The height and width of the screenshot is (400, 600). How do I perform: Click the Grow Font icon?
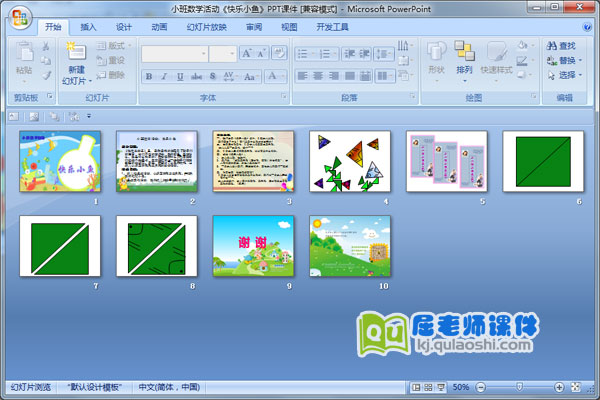tap(247, 53)
